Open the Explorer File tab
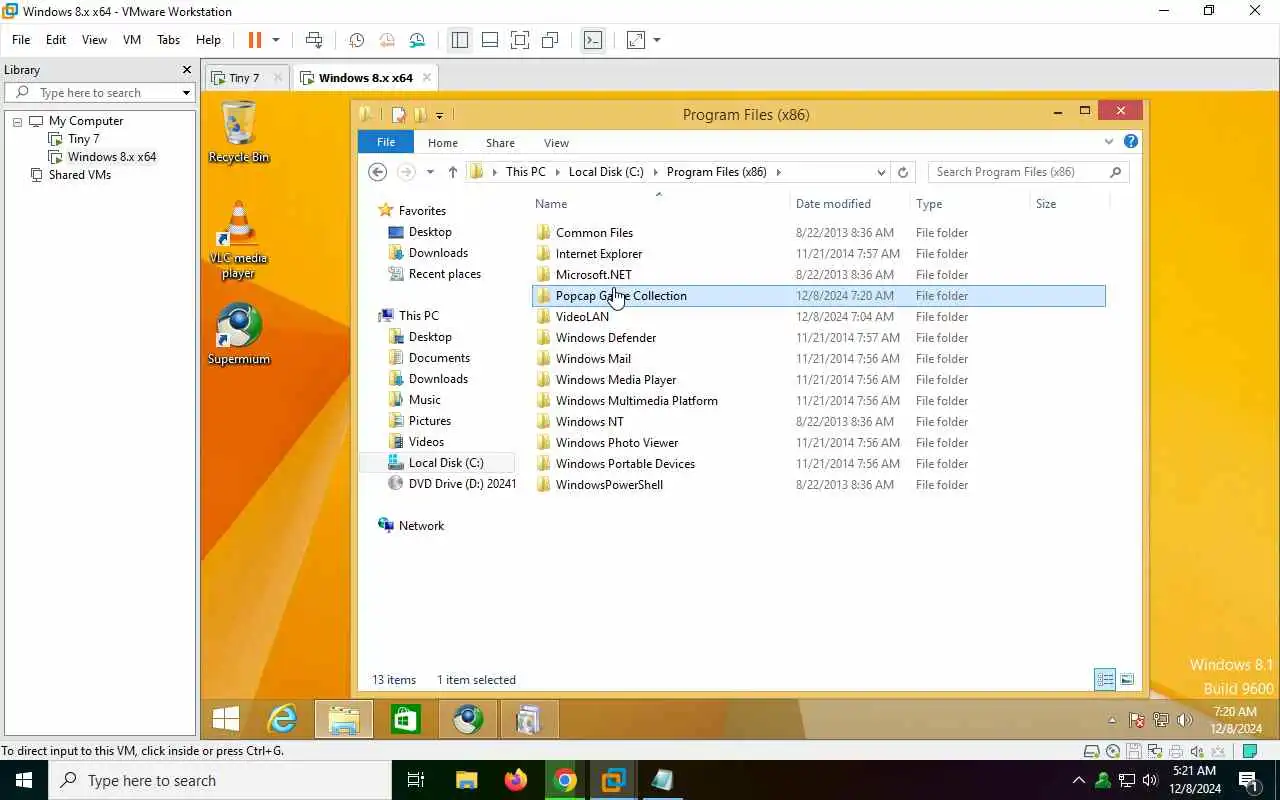The width and height of the screenshot is (1280, 800). (385, 142)
